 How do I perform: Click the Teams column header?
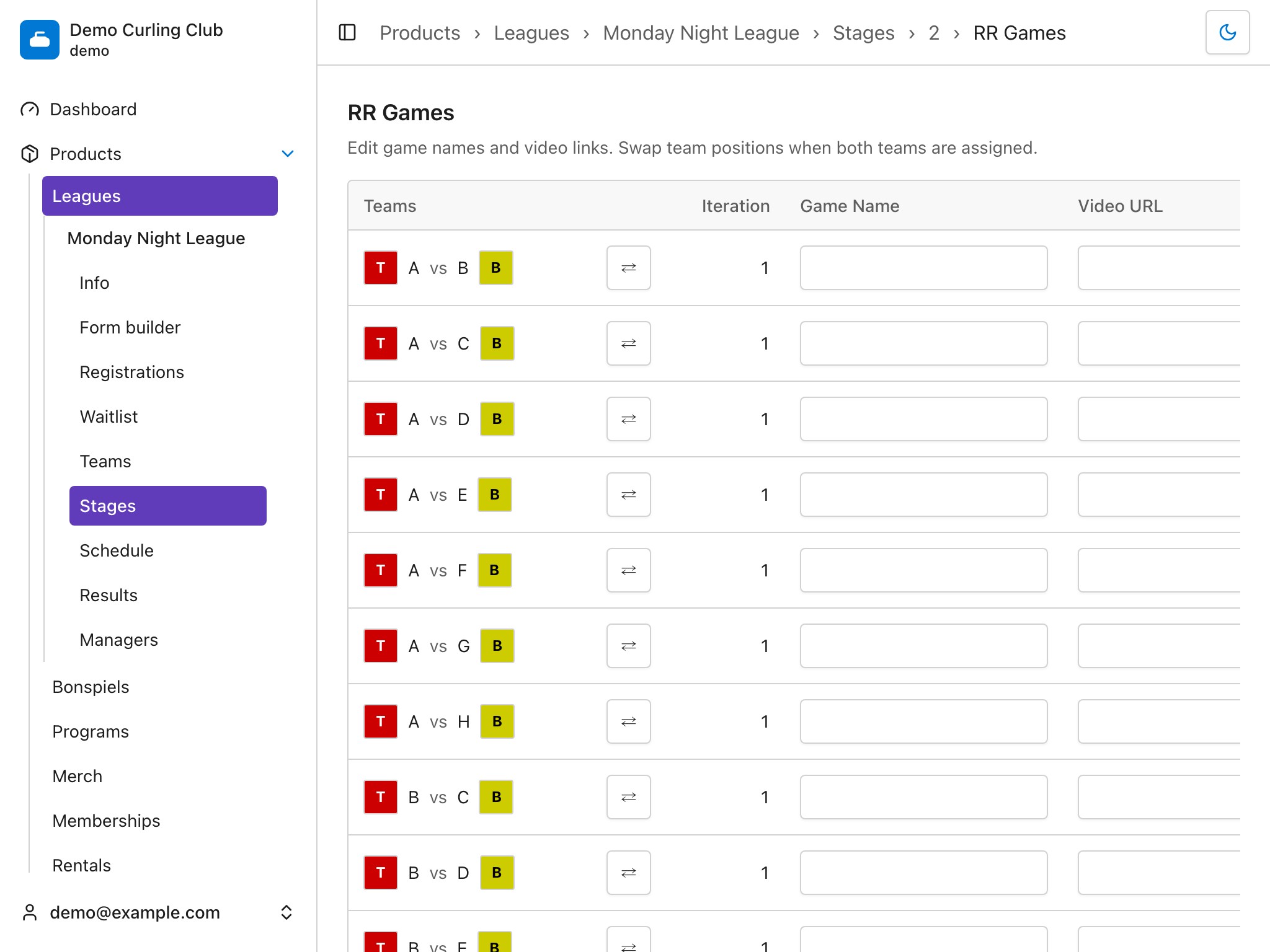pos(390,206)
